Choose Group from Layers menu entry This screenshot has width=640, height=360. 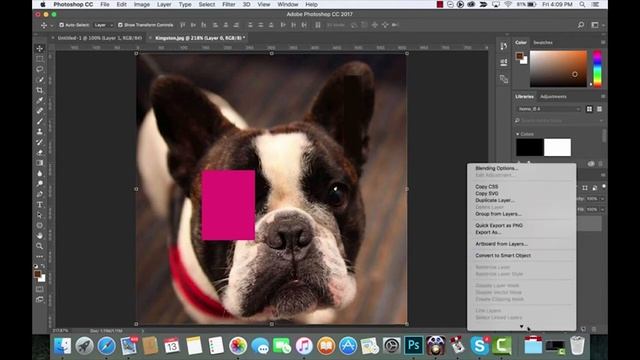498,214
